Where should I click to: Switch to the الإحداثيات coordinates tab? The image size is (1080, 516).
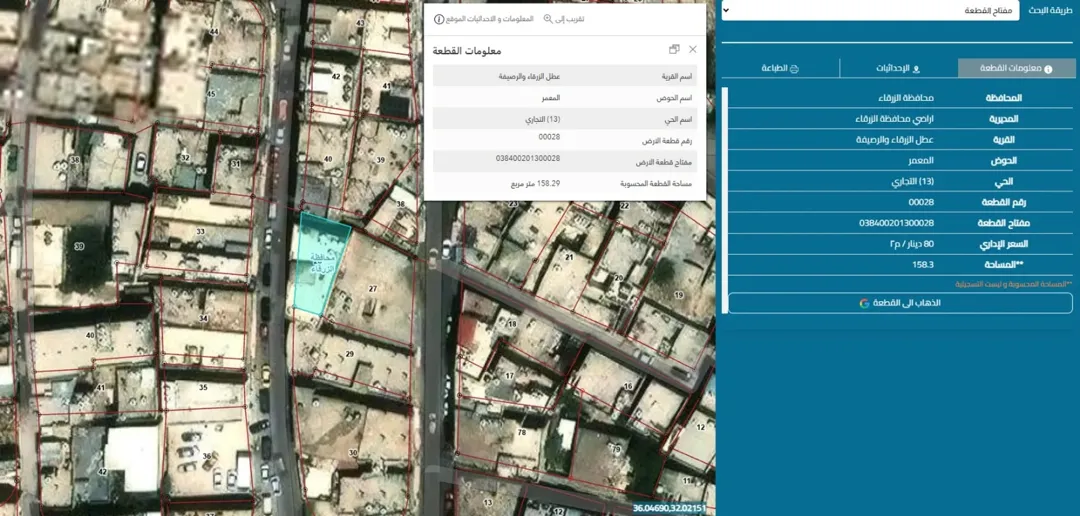click(898, 68)
